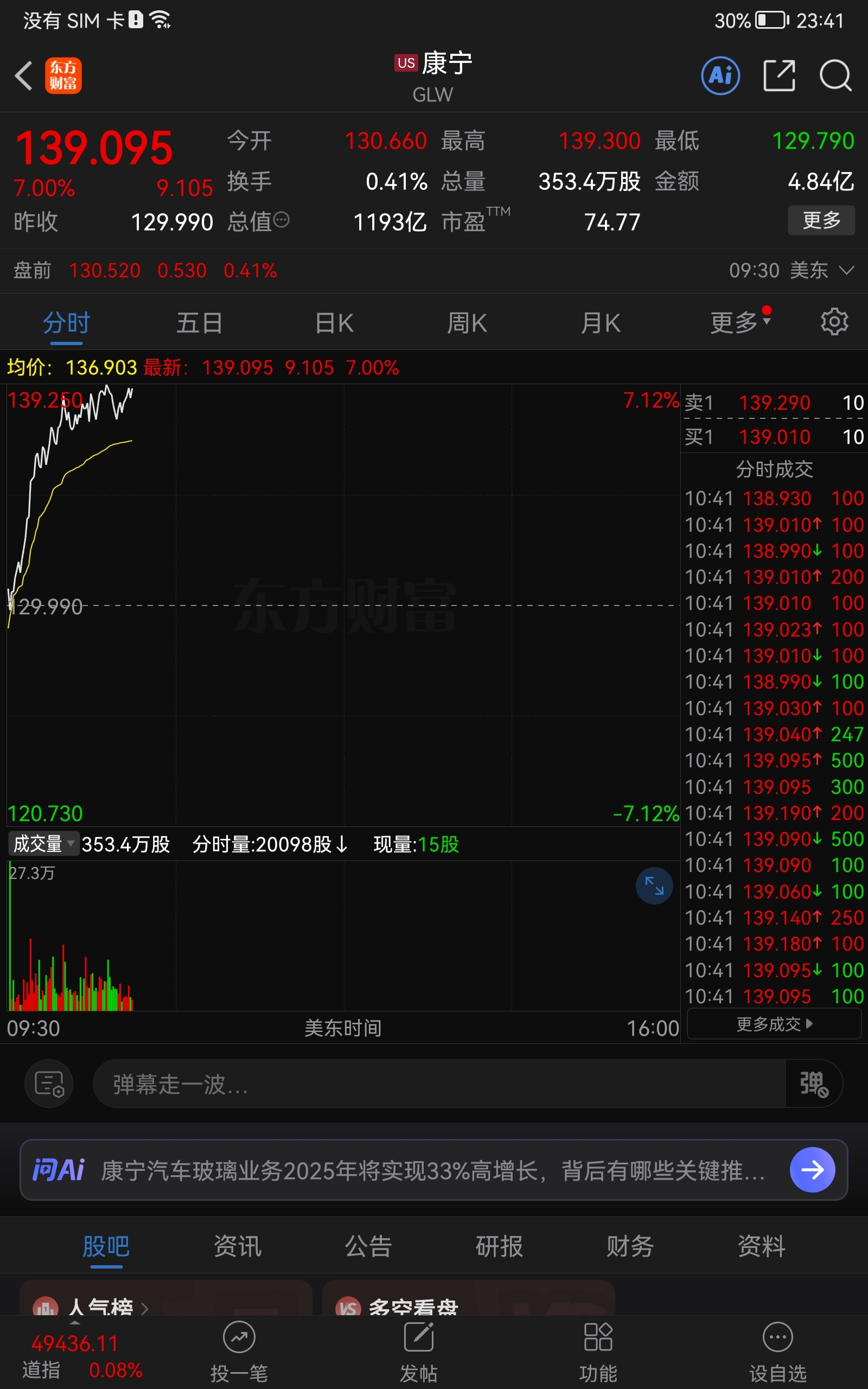868x1389 pixels.
Task: Tap the 均价 136.903 label
Action: click(x=72, y=367)
